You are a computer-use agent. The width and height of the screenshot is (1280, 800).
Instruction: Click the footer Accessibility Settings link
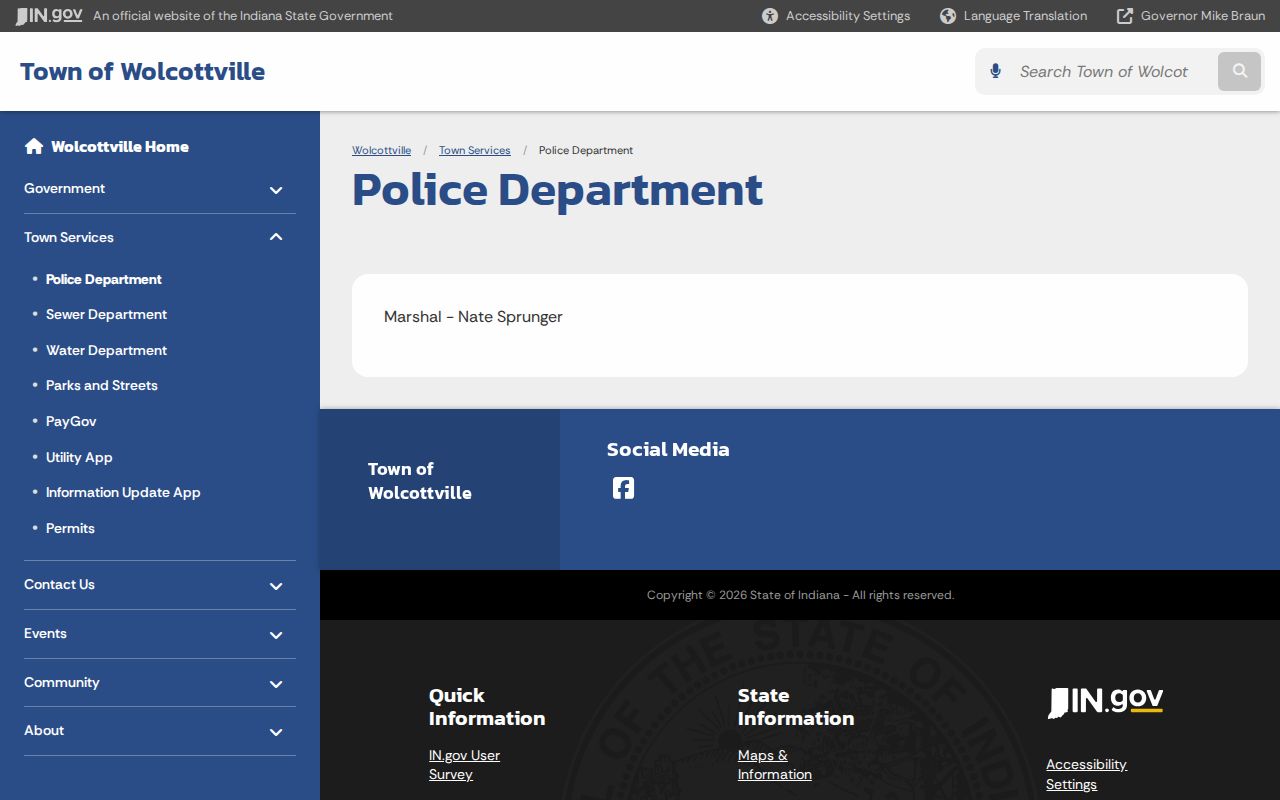1086,774
